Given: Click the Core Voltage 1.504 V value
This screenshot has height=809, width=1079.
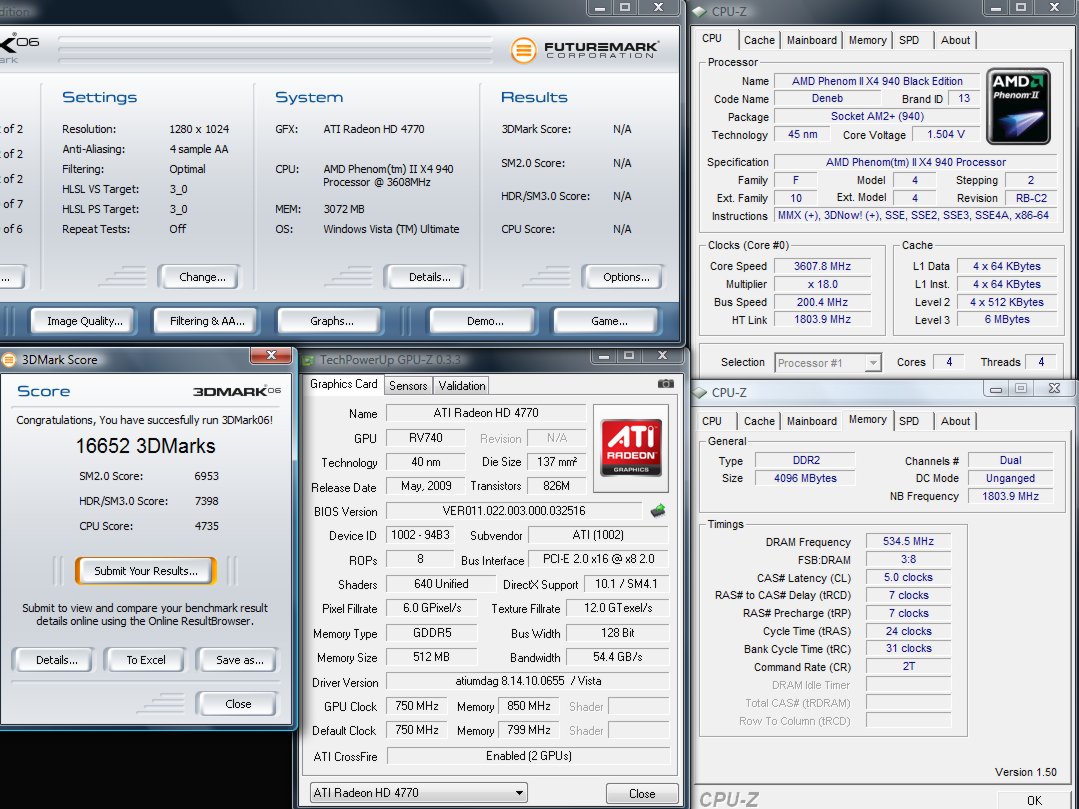Looking at the screenshot, I should pyautogui.click(x=946, y=134).
